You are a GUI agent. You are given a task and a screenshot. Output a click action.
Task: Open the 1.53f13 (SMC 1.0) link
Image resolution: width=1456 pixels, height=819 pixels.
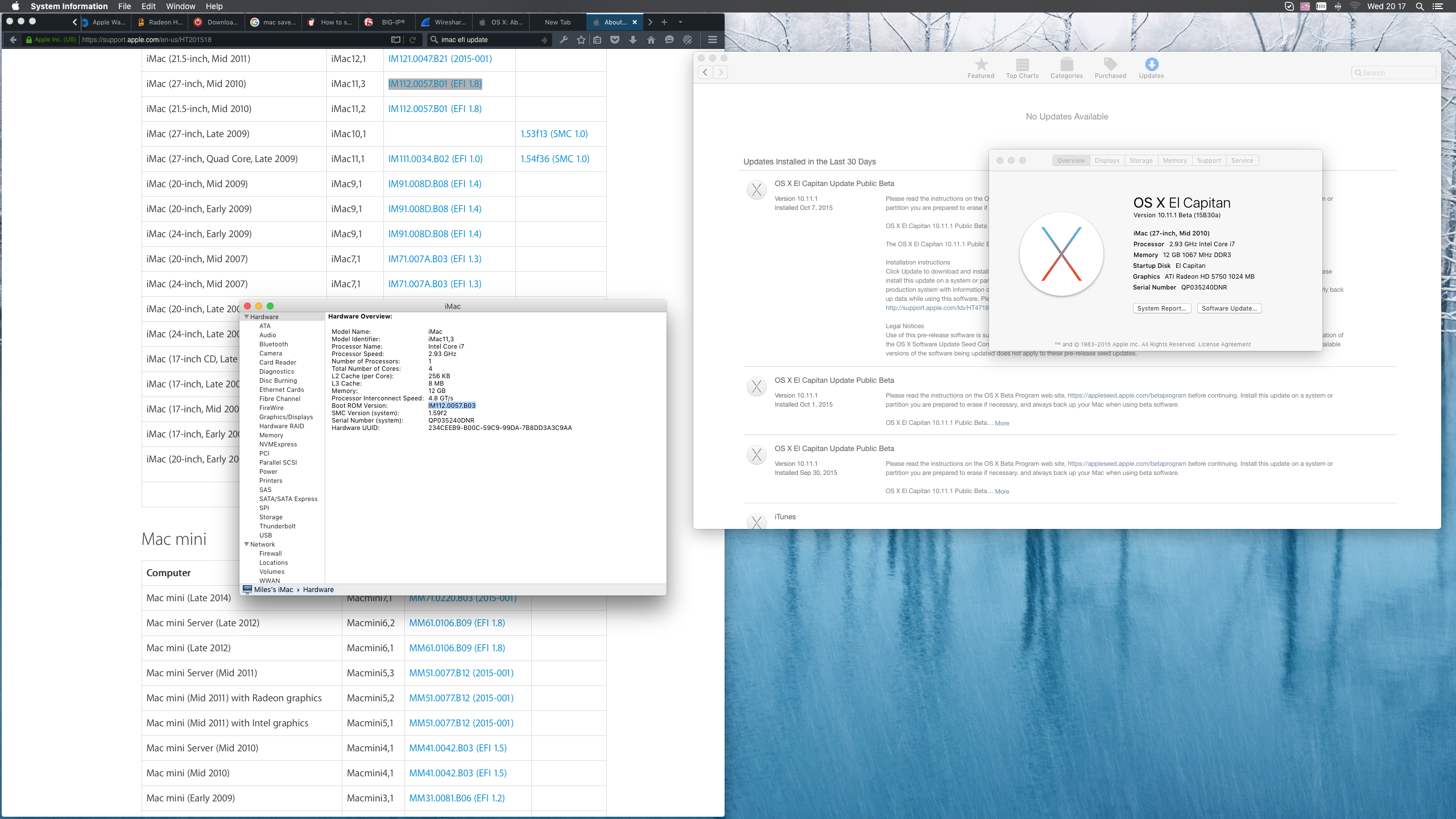click(x=555, y=134)
